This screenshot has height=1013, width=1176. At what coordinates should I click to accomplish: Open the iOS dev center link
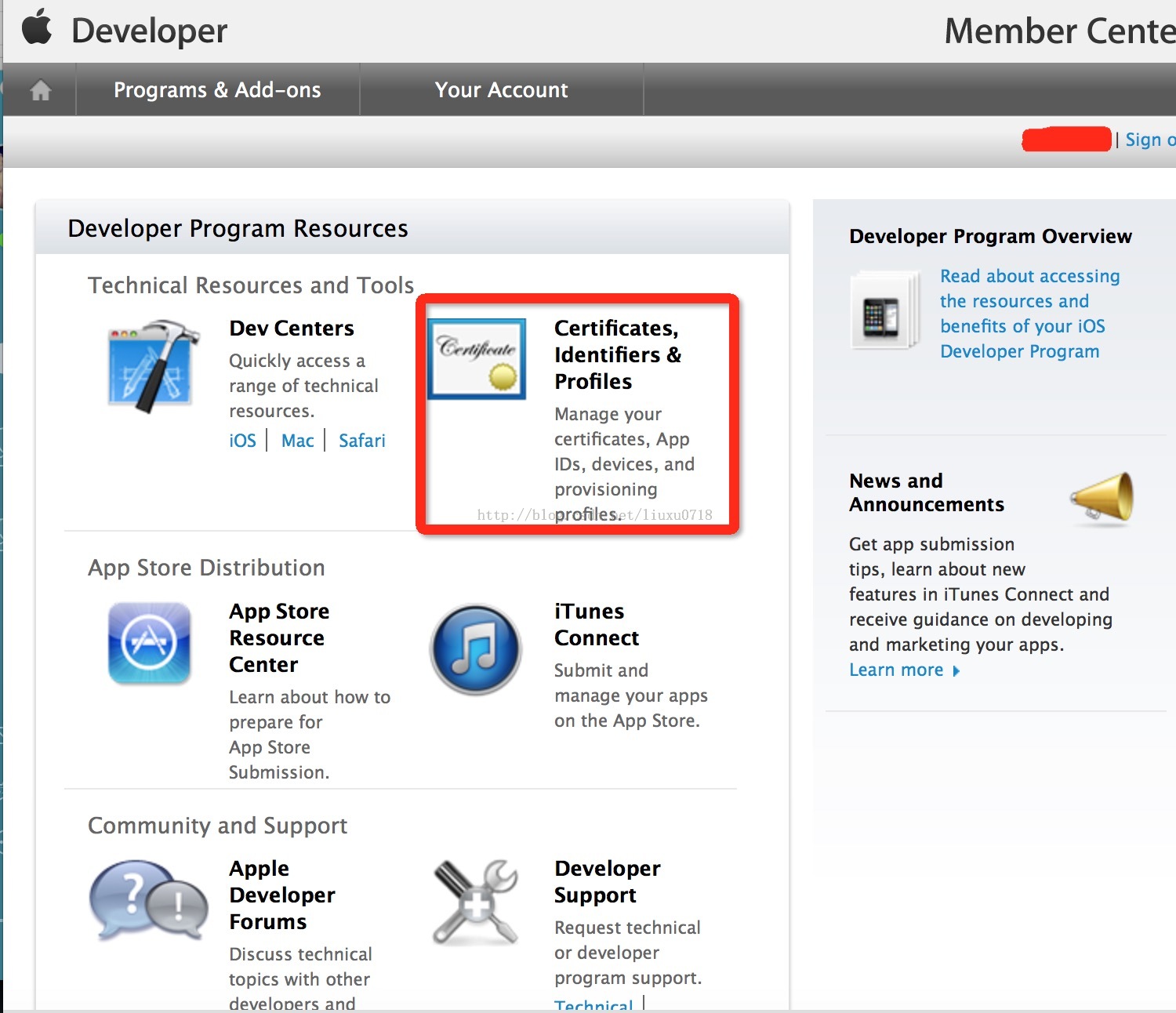(242, 441)
